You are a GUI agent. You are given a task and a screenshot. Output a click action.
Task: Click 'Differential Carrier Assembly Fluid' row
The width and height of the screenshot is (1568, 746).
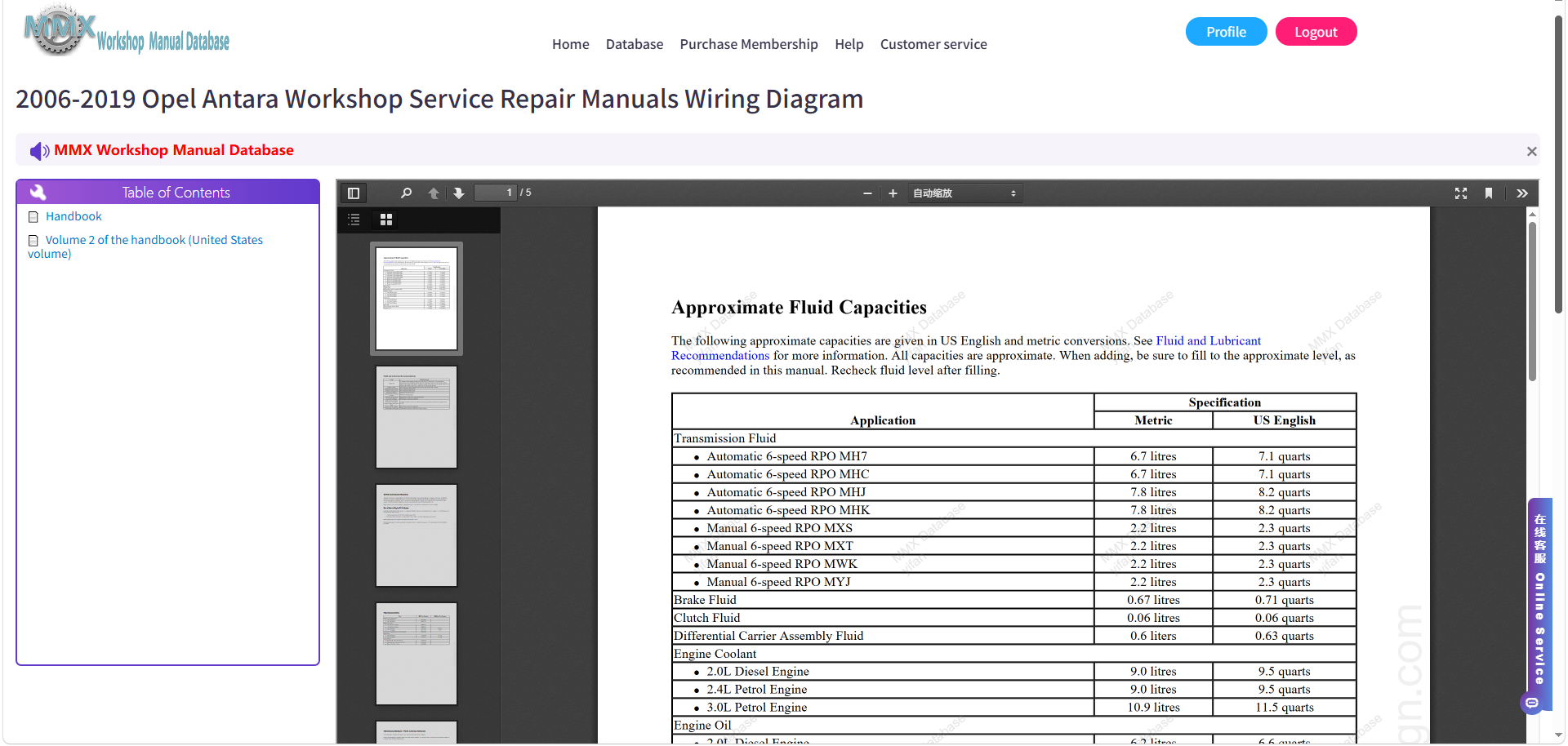pyautogui.click(x=1014, y=636)
